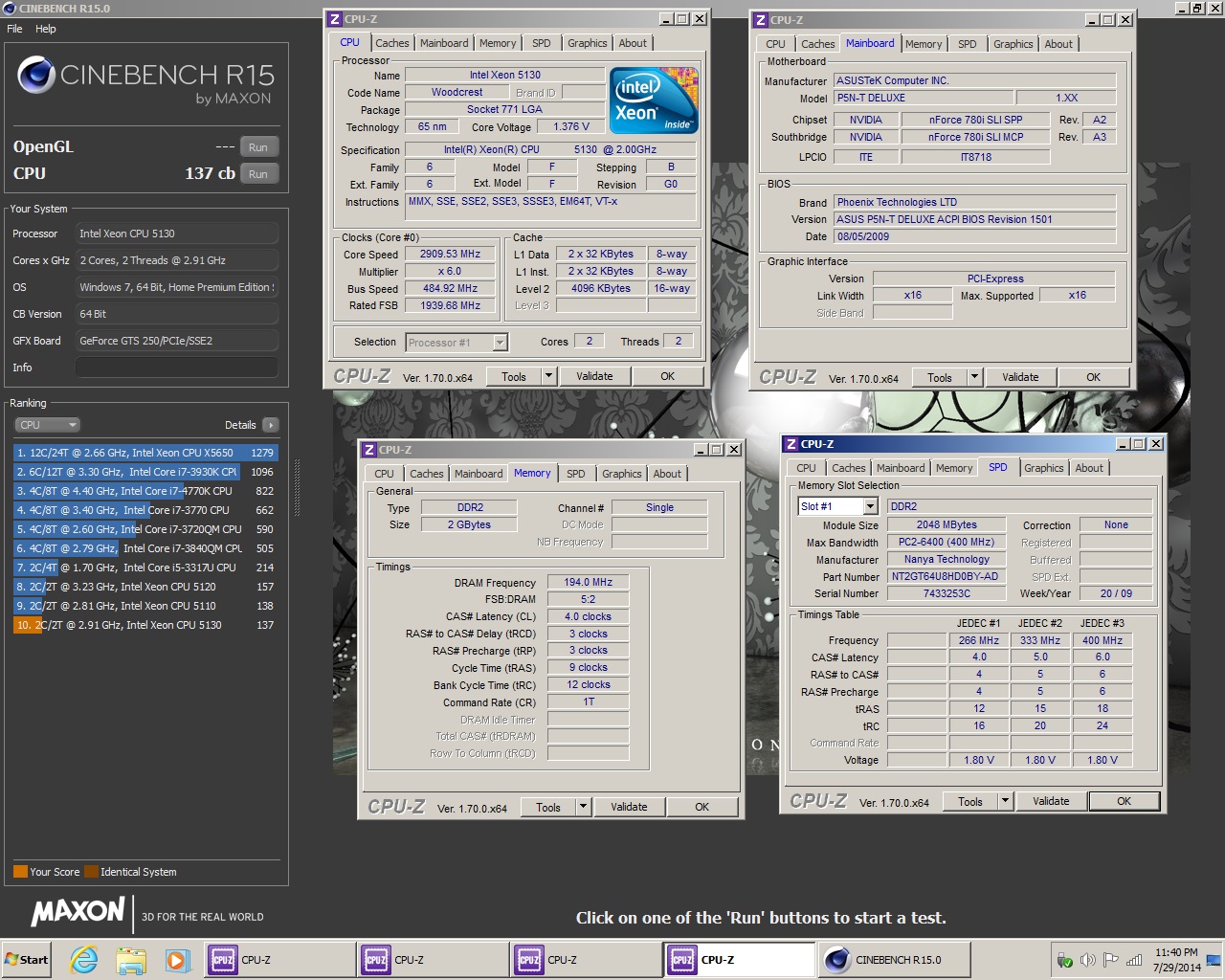Open Mainboard tab in SPD window
The image size is (1225, 980).
click(901, 468)
